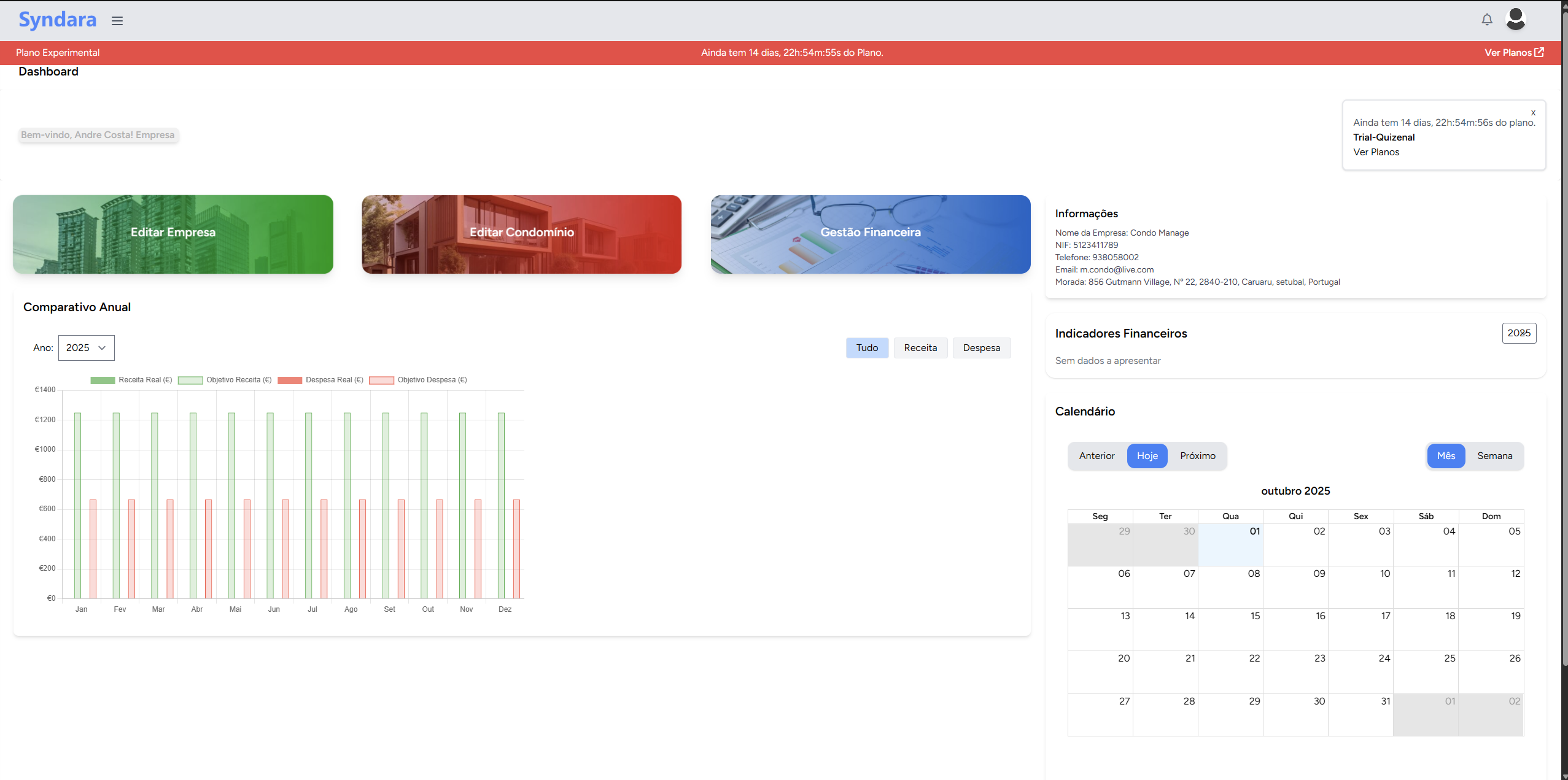Screen dimensions: 1568x780
Task: Open the Editar Condomínio card
Action: tap(521, 234)
